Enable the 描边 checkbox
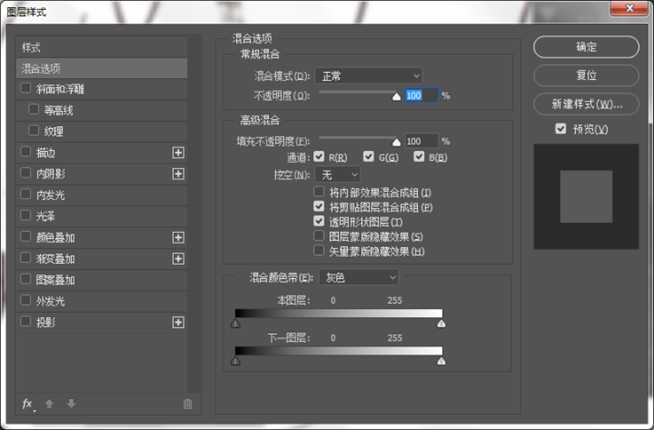 (26, 152)
